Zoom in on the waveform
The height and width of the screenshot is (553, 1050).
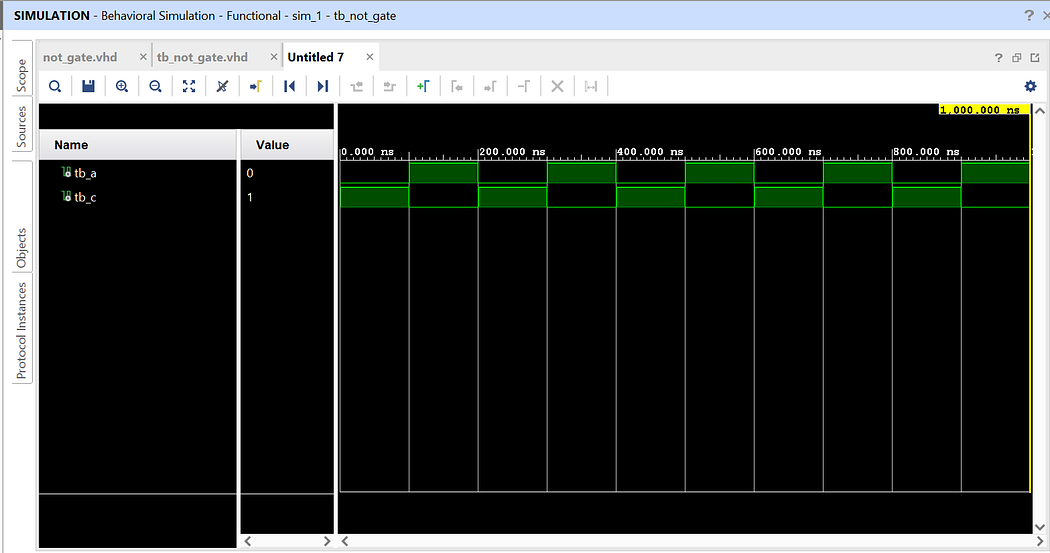click(122, 86)
